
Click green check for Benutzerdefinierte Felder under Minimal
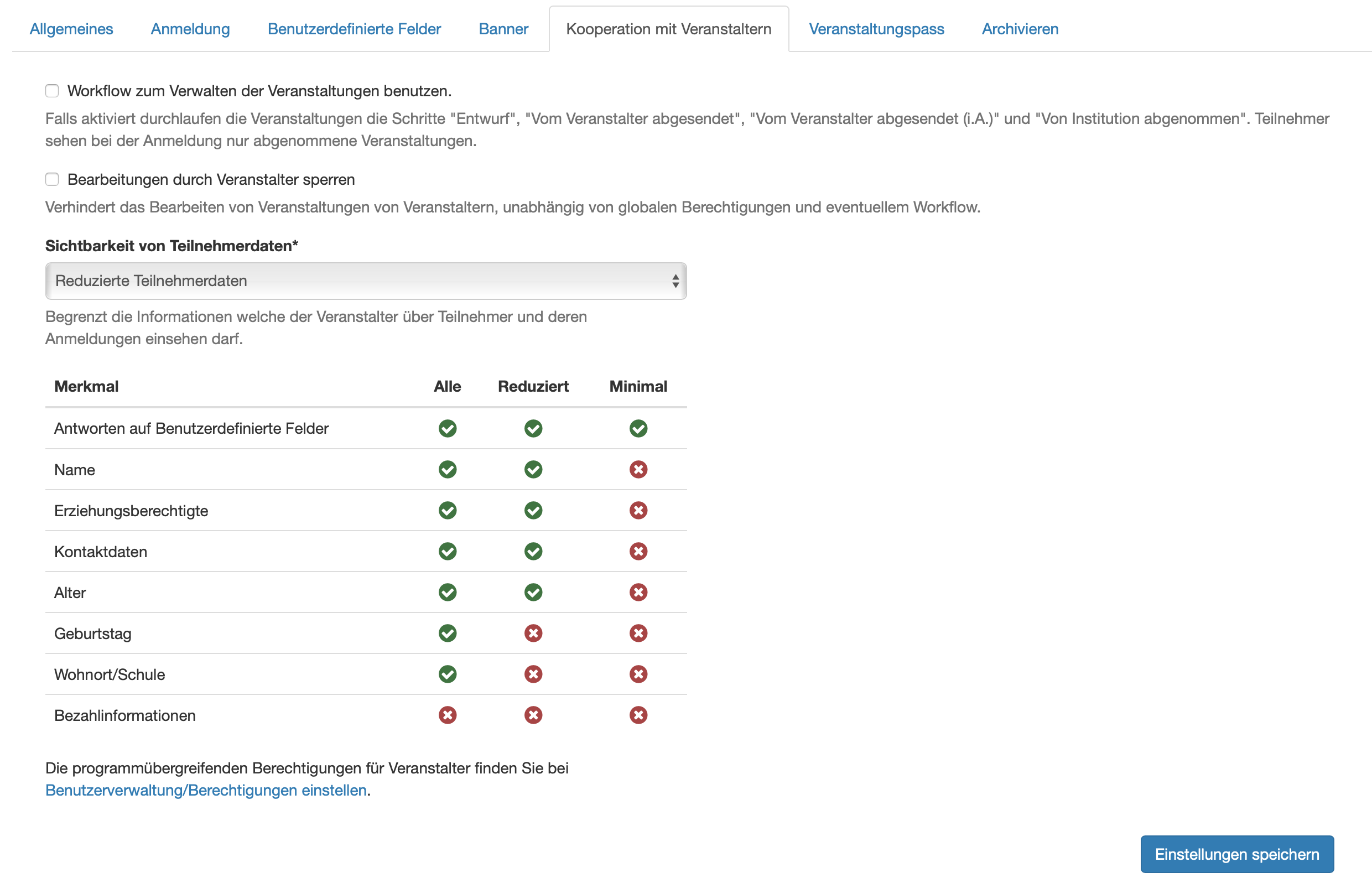(x=637, y=428)
